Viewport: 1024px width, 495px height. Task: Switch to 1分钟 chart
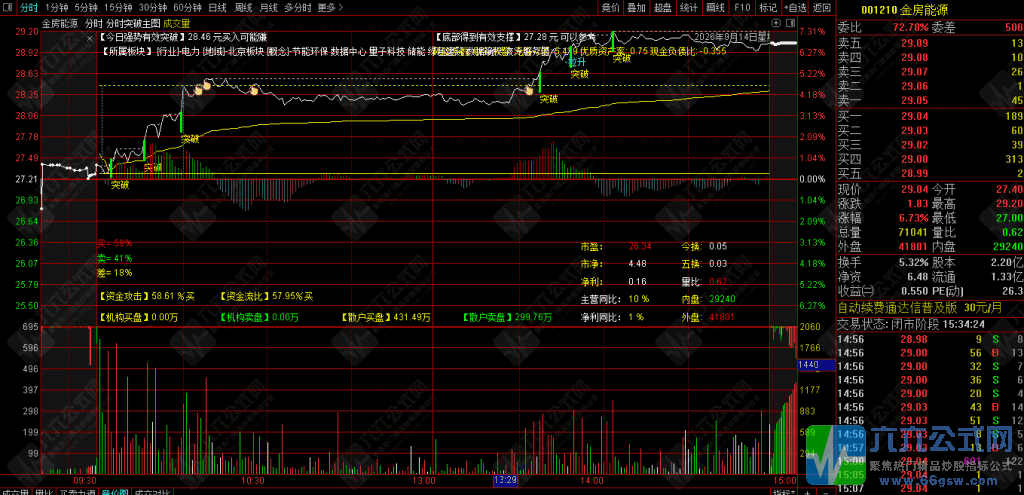tap(56, 8)
